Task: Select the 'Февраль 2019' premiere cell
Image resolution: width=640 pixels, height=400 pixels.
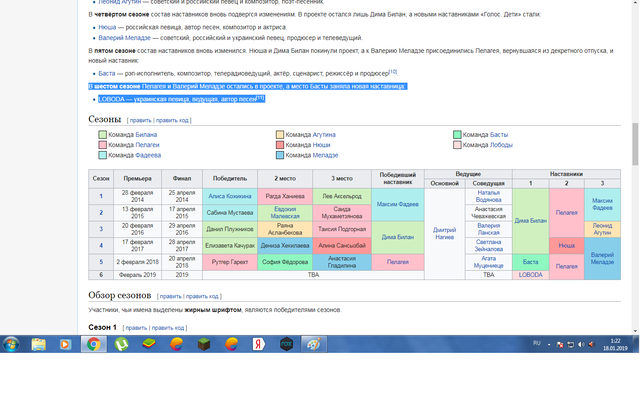Action: (x=137, y=275)
